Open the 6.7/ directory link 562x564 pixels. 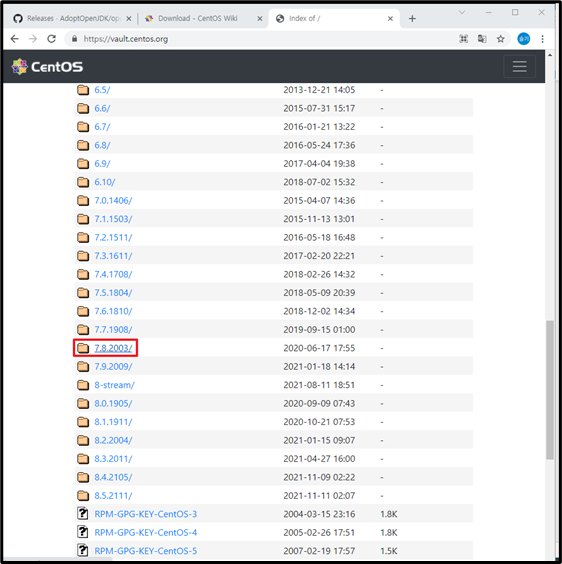(x=102, y=127)
